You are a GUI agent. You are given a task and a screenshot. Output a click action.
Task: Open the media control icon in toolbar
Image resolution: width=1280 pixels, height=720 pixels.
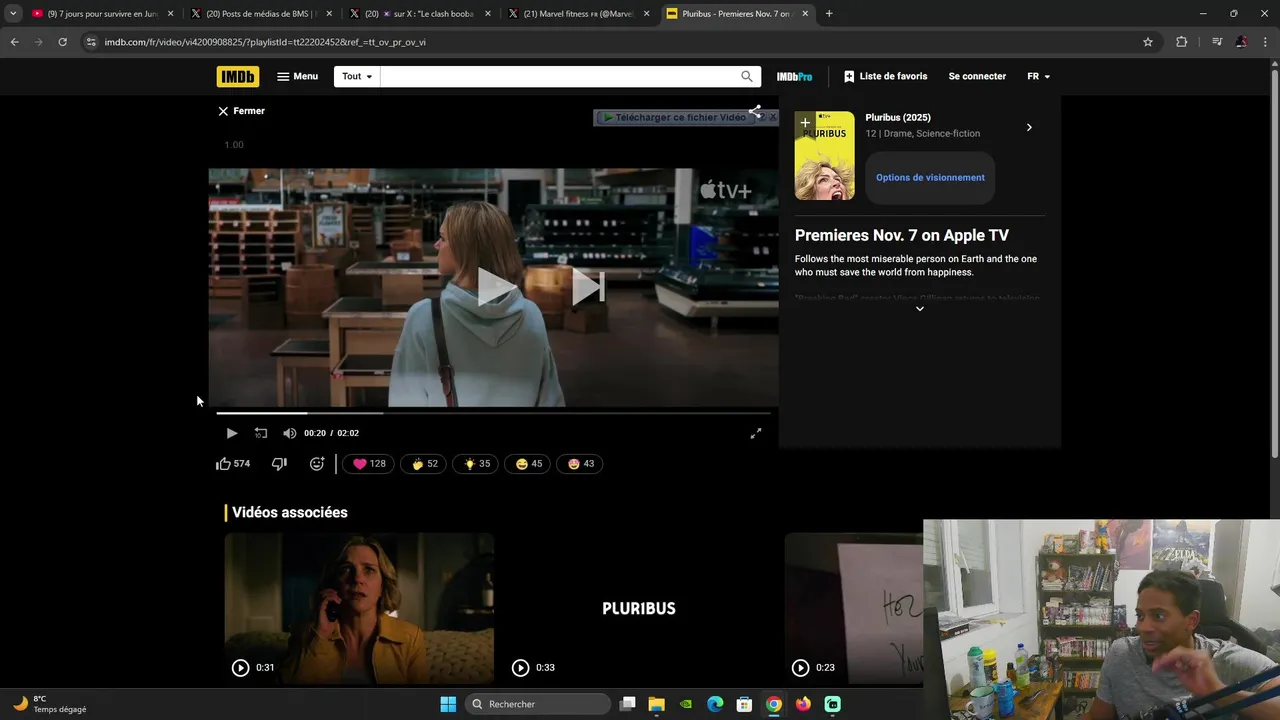click(1217, 42)
